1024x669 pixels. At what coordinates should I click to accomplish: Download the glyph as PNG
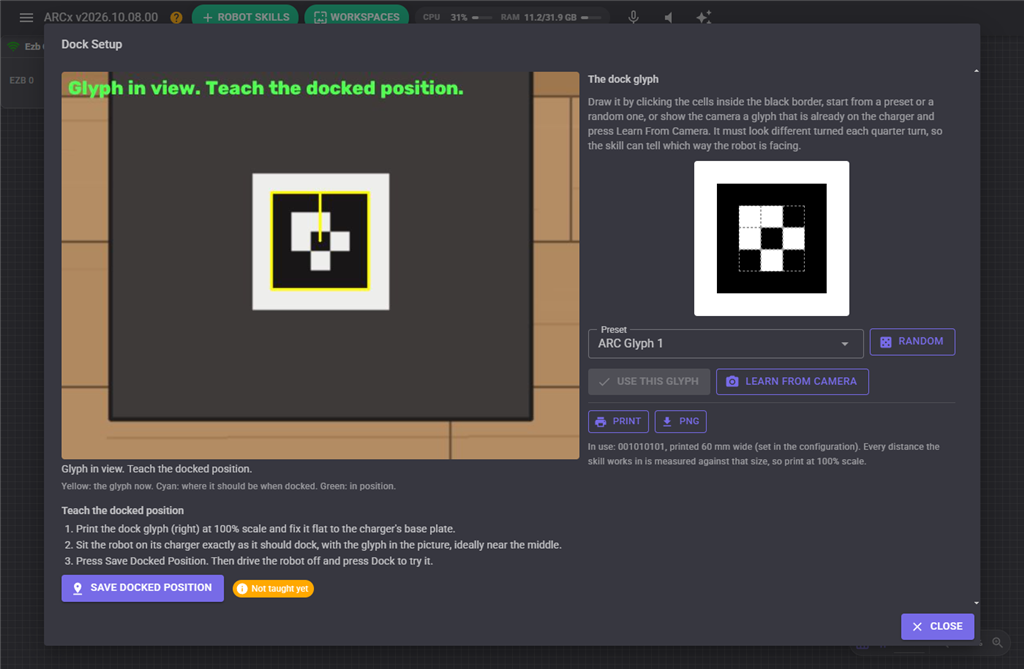tap(680, 421)
